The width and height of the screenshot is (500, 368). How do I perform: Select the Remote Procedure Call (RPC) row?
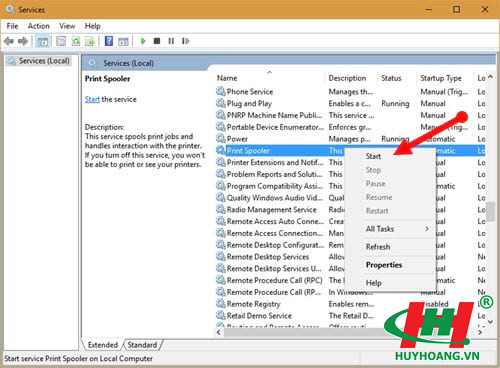[350, 280]
